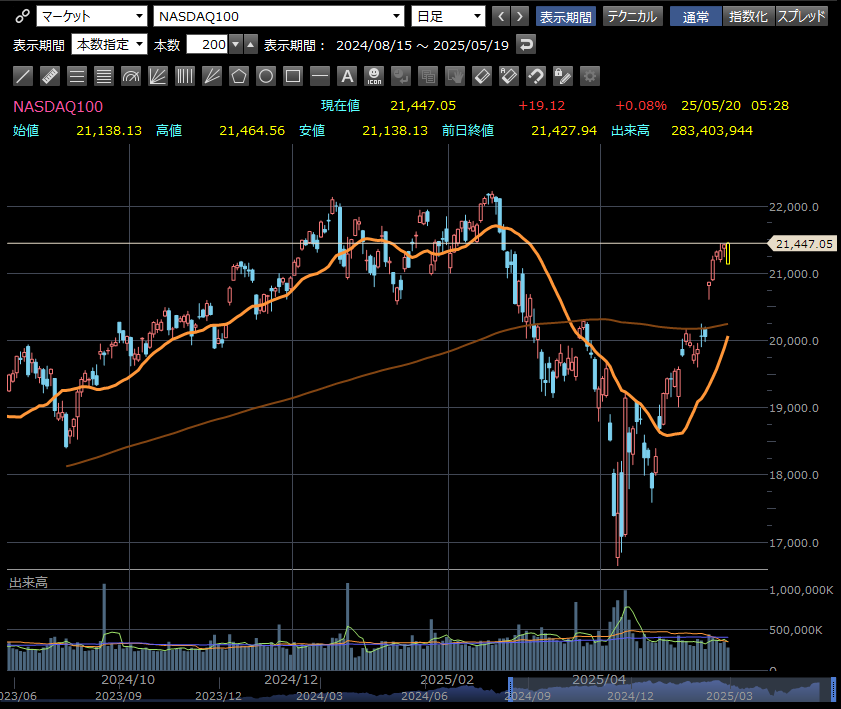Open the smiley icon stamp tool
This screenshot has width=841, height=709.
pos(374,76)
